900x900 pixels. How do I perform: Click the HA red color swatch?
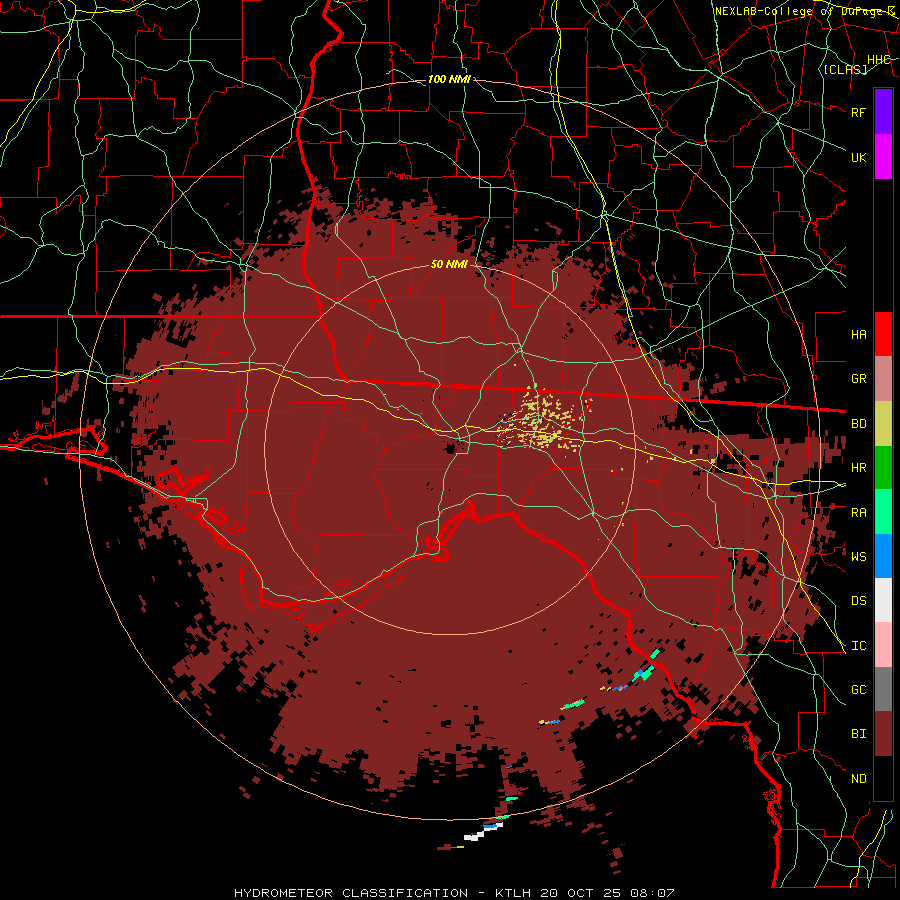883,334
